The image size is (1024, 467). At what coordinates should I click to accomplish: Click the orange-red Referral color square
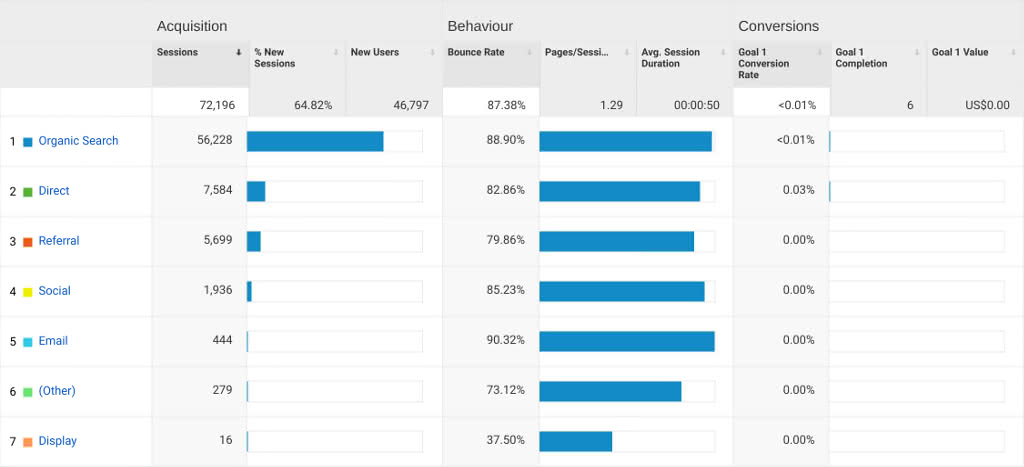[28, 242]
